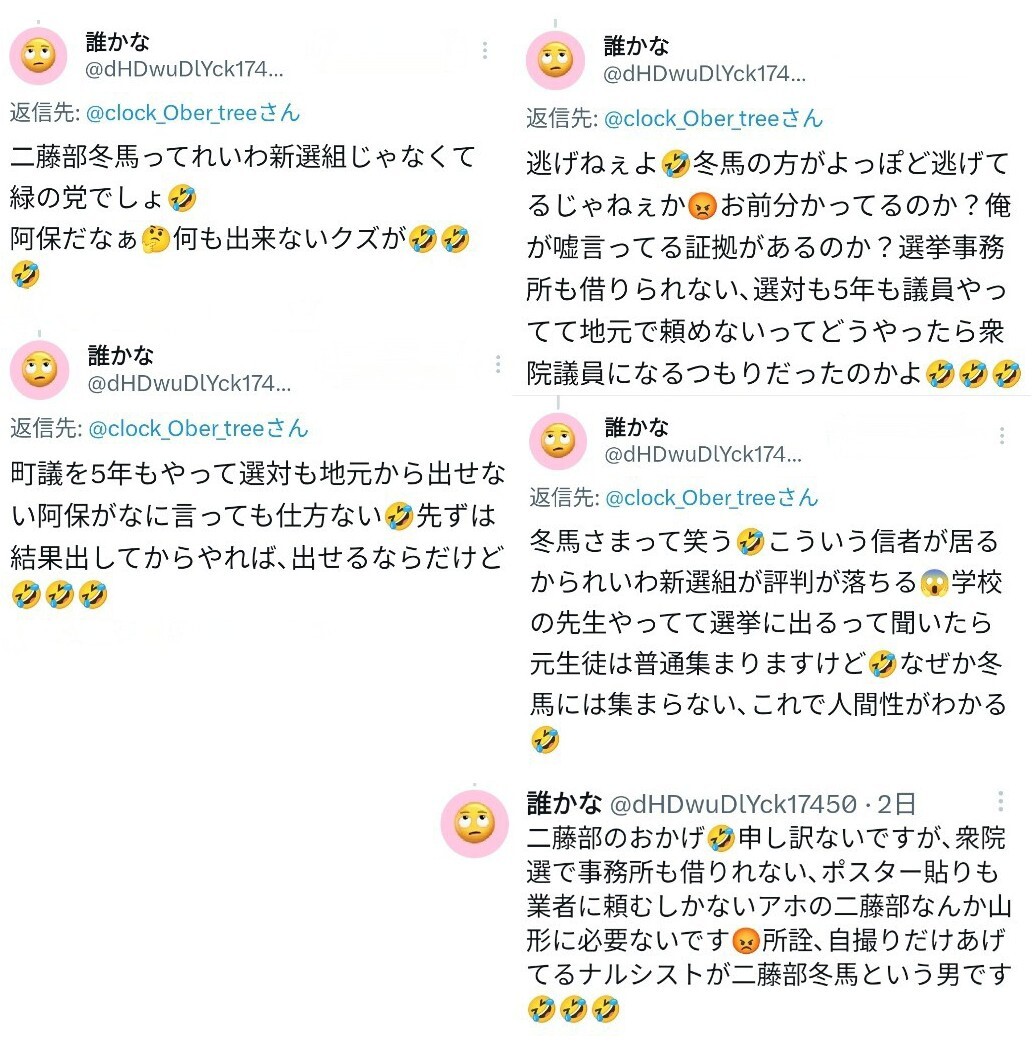
Task: Open 誰かな display name on 町議を5年 tweet
Action: point(120,355)
